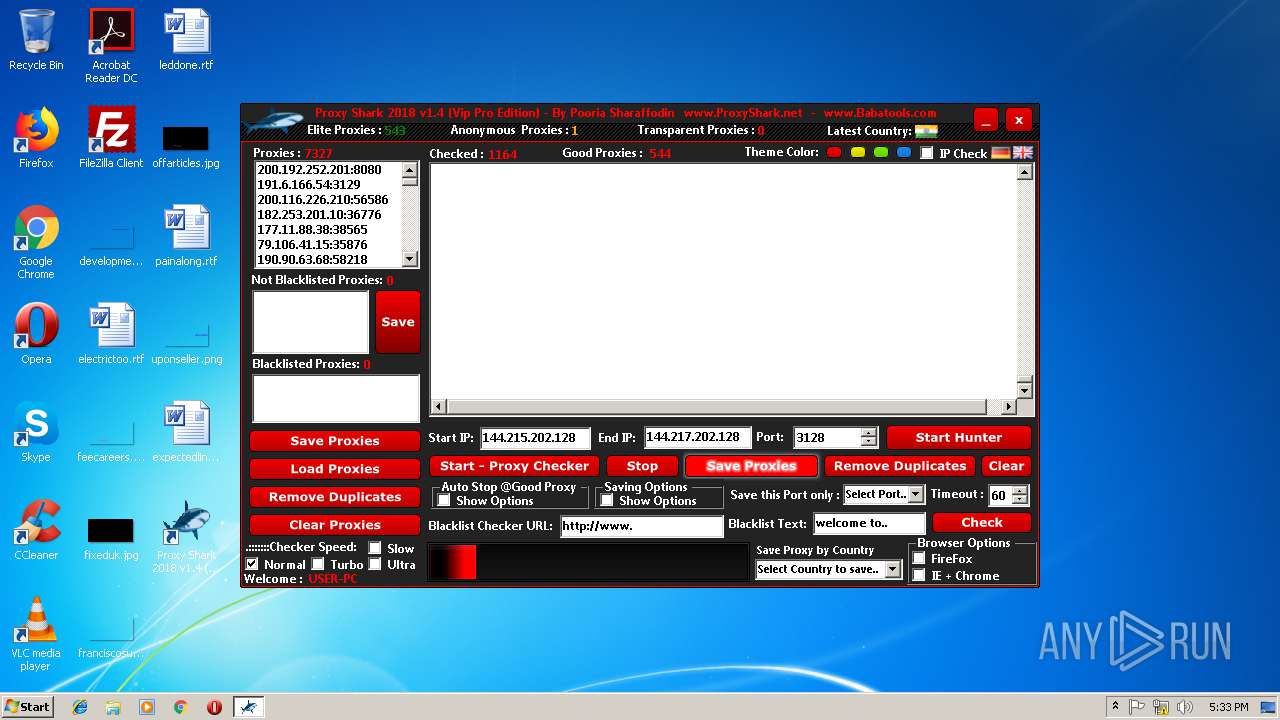Select Ultra checker speed

375,564
